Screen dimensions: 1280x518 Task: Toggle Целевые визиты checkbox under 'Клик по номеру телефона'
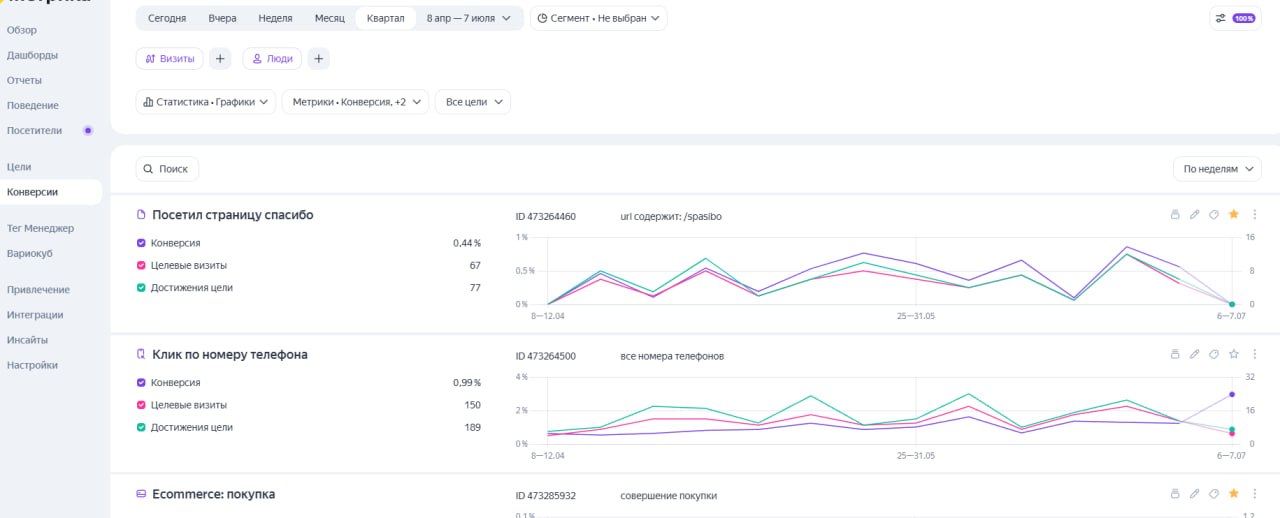click(141, 405)
